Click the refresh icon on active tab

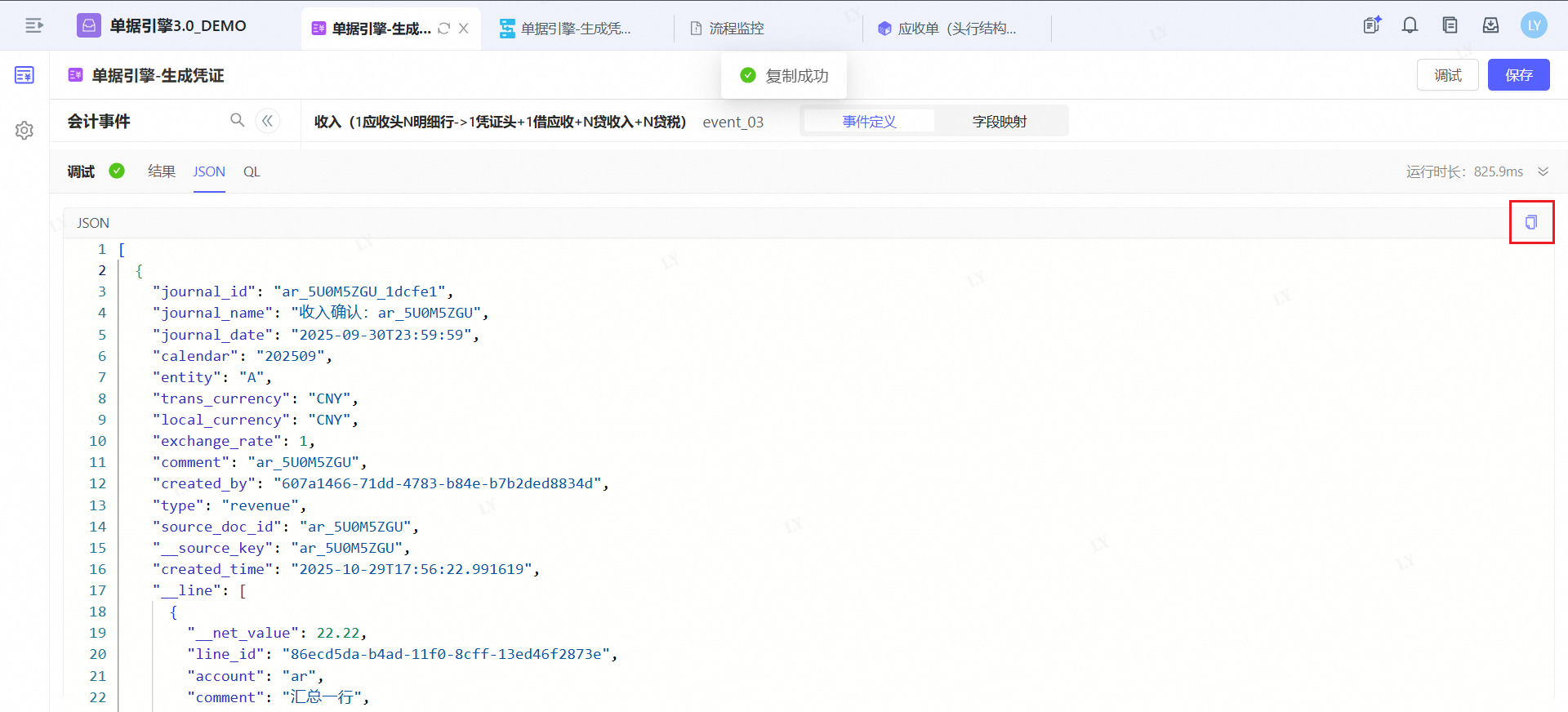(x=444, y=29)
